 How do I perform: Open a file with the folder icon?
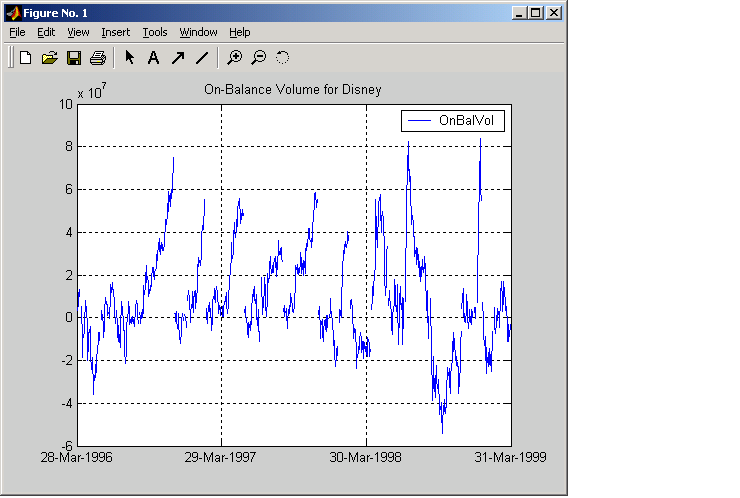pyautogui.click(x=50, y=58)
